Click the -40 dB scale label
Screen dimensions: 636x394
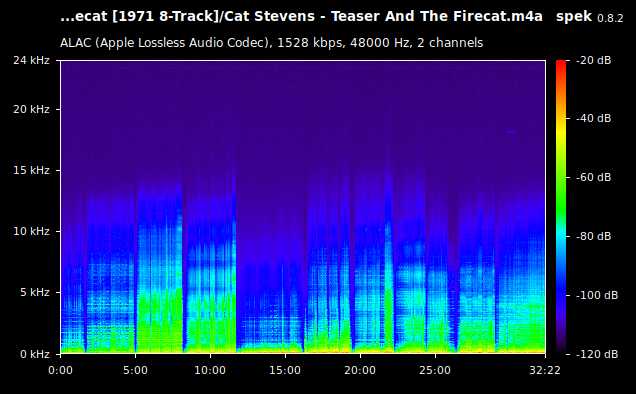click(593, 118)
